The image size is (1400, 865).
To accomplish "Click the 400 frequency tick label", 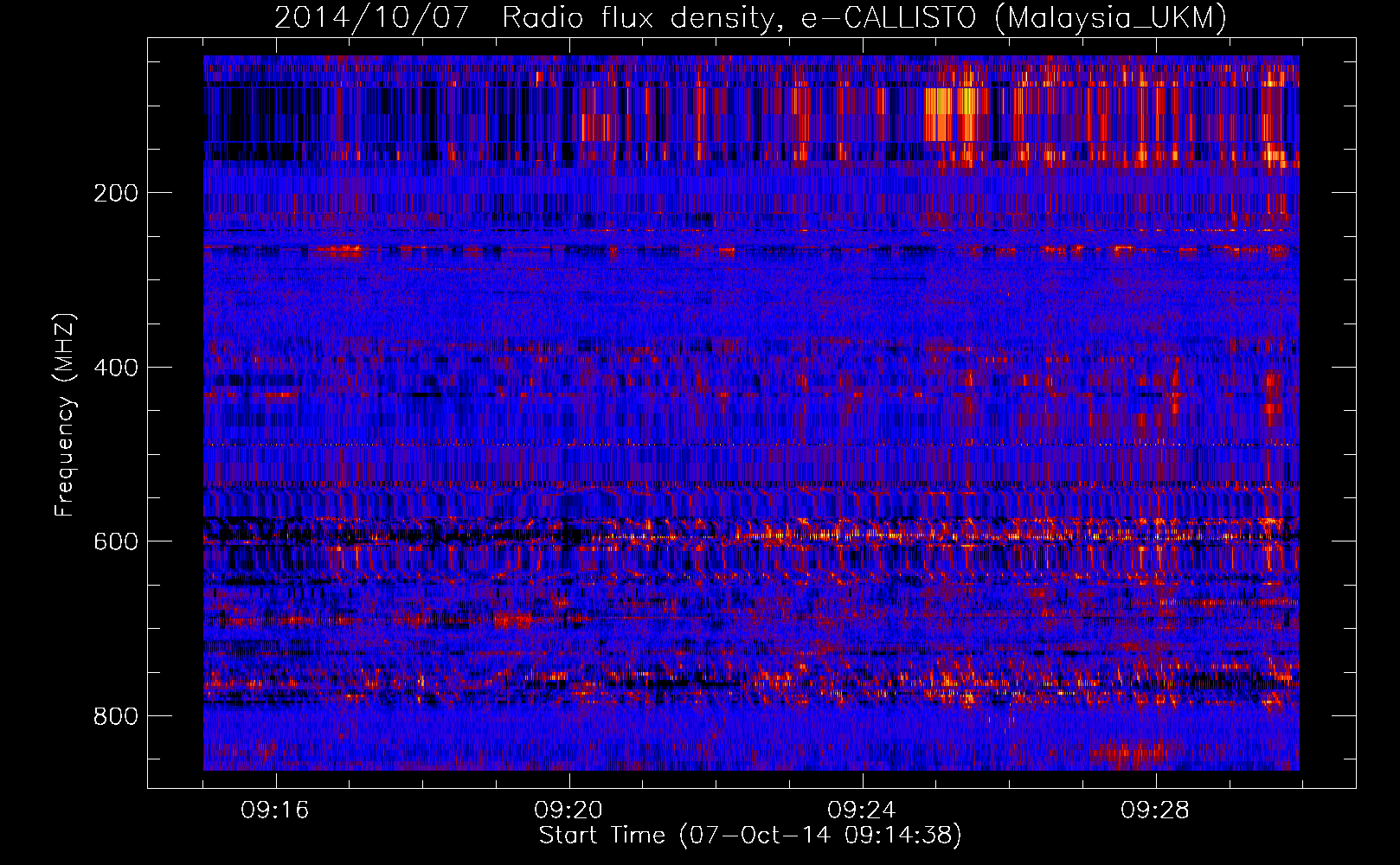I will [115, 368].
